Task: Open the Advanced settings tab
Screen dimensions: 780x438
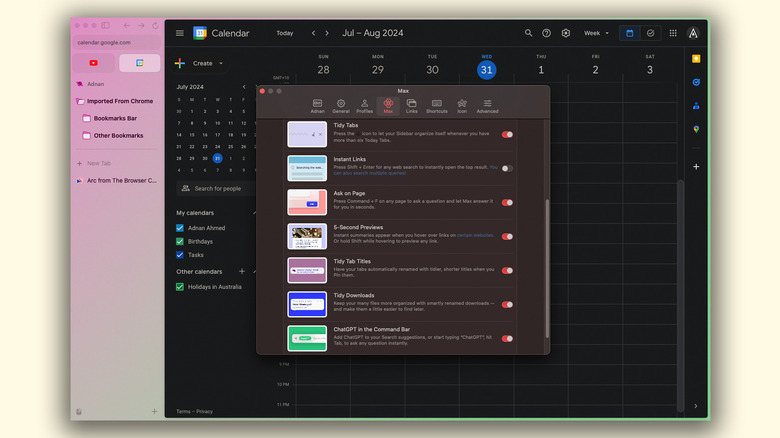Action: (487, 105)
